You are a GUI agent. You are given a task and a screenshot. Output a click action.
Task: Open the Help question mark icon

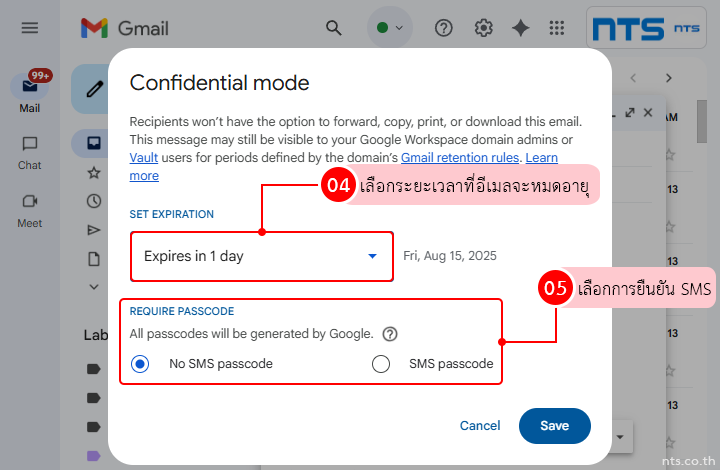coord(444,28)
